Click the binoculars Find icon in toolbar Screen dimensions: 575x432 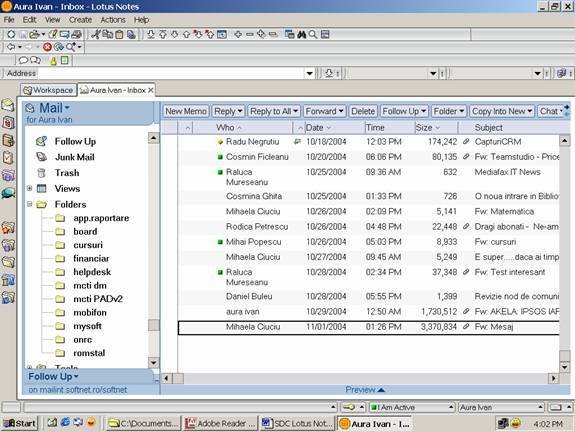coord(301,34)
